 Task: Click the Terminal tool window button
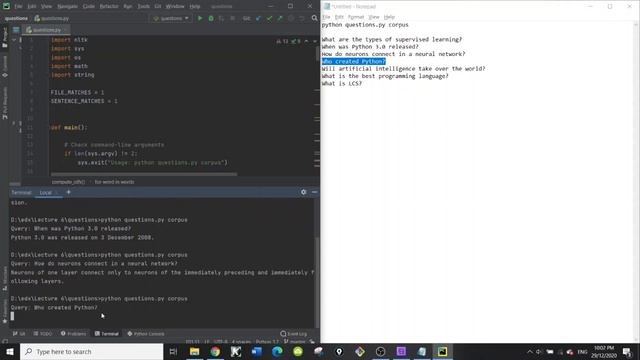[x=107, y=334]
